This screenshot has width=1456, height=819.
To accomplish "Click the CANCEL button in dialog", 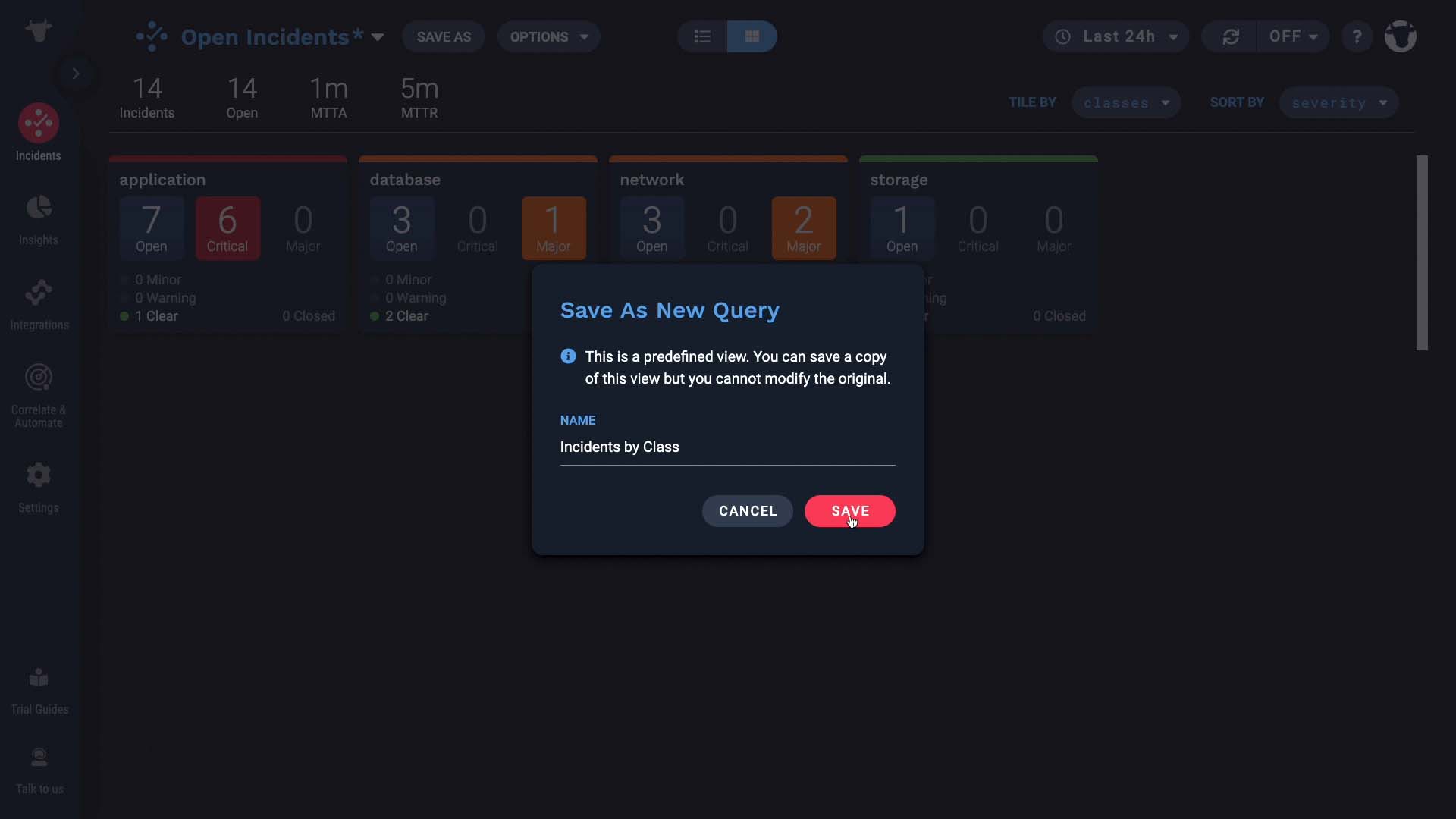I will (747, 511).
